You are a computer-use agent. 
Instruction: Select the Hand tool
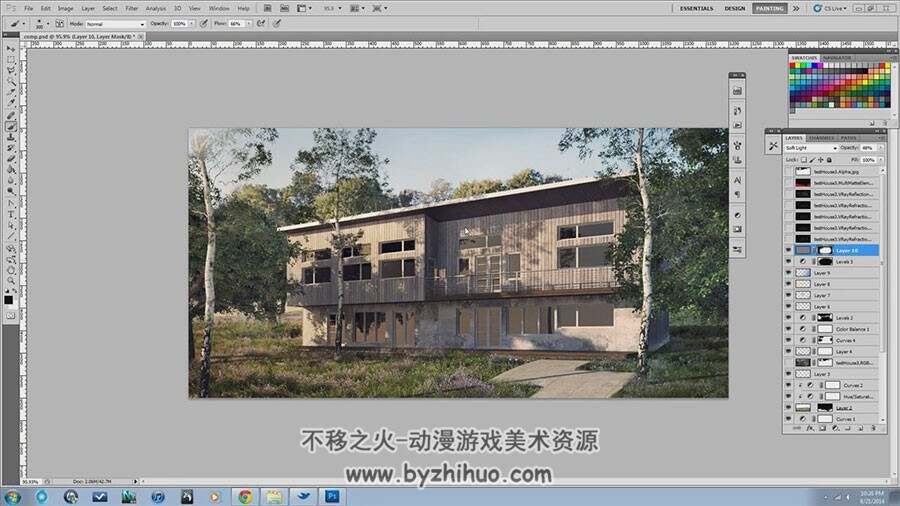[10, 271]
